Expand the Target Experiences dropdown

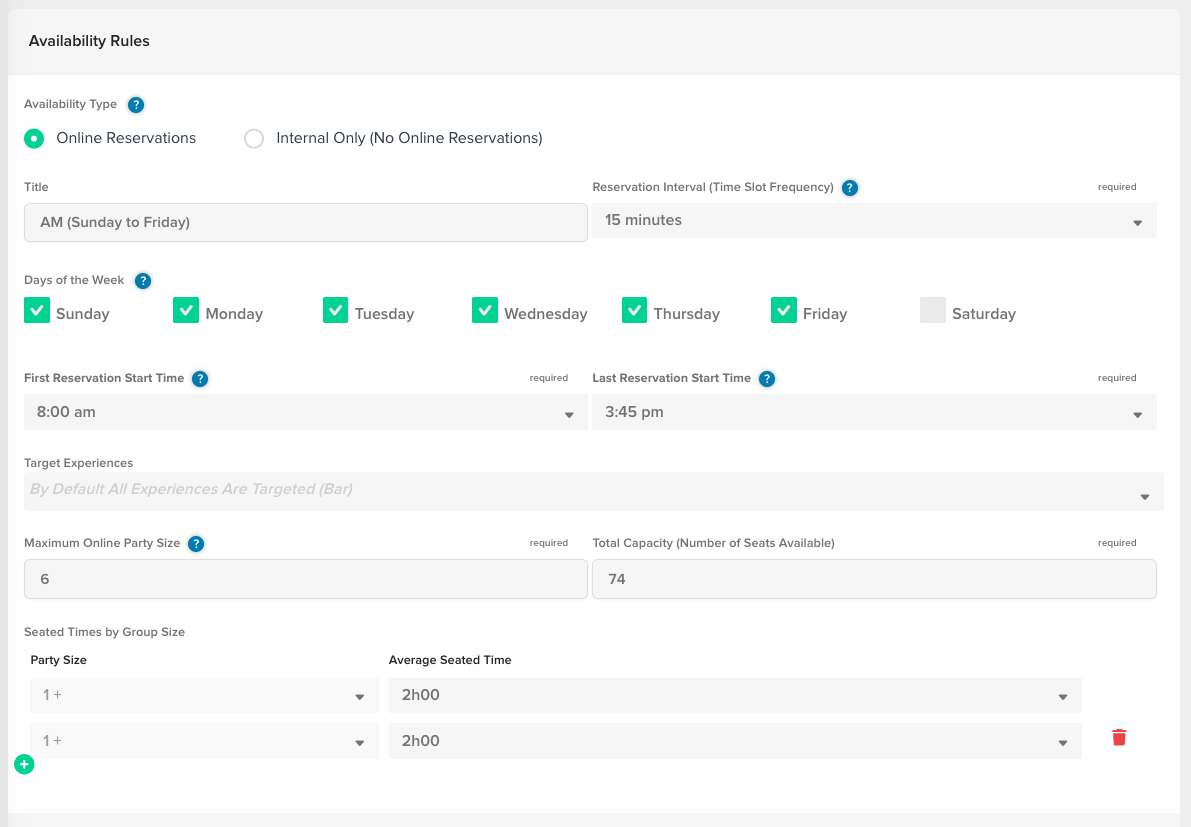coord(593,491)
